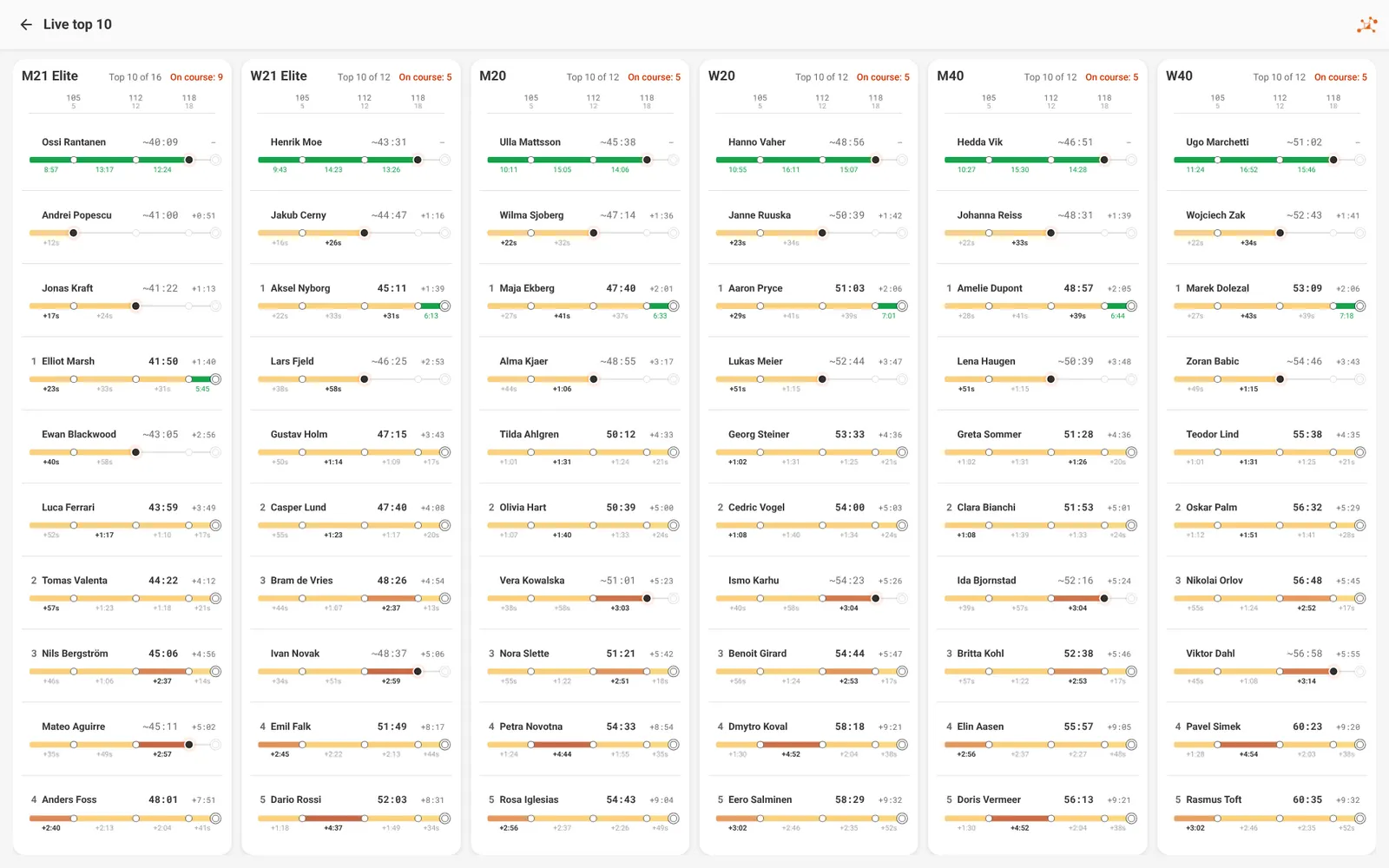
Task: Click "On course: 5" in the W40 card
Action: click(1340, 77)
